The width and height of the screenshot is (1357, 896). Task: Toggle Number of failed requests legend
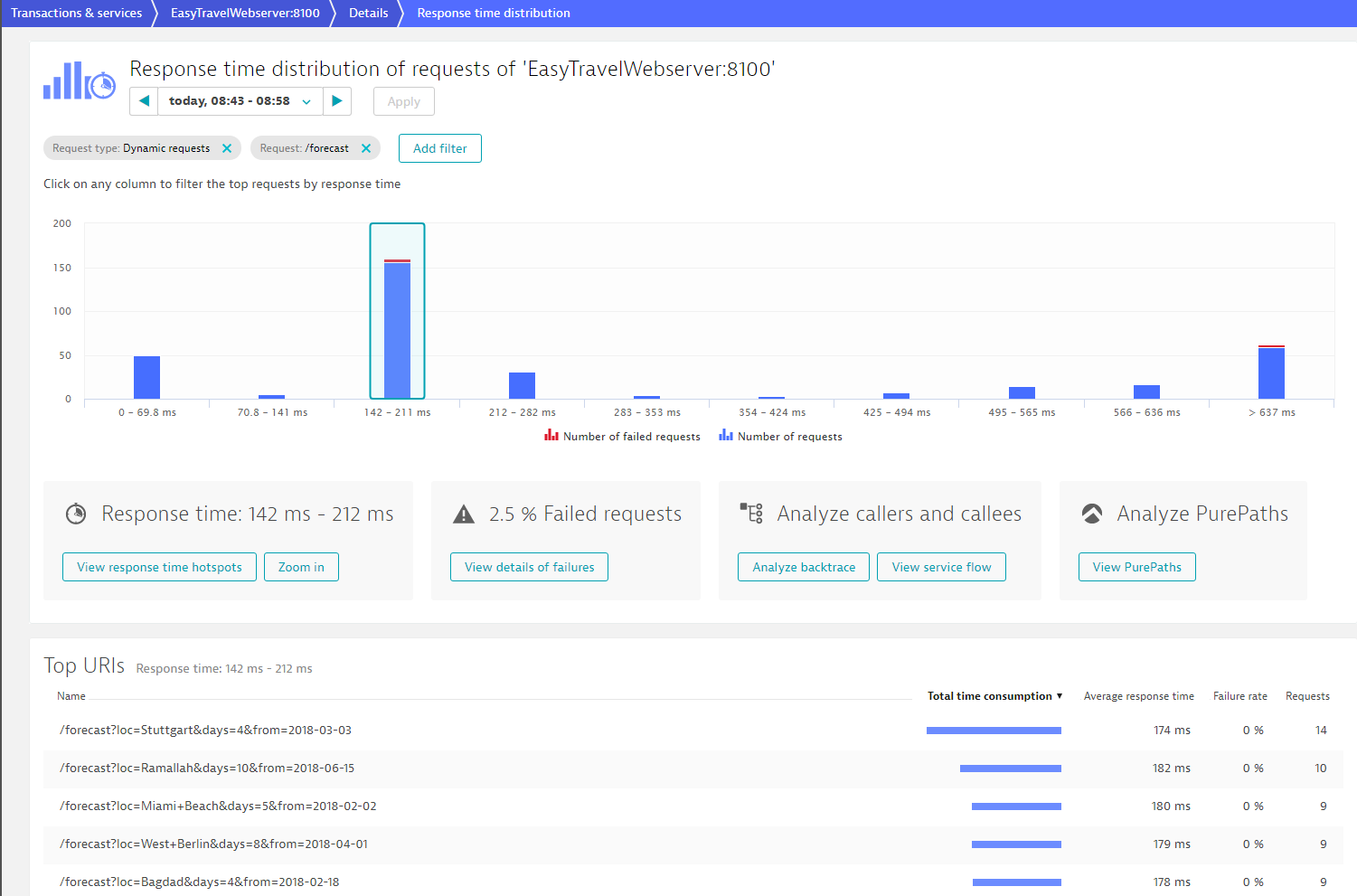point(623,437)
